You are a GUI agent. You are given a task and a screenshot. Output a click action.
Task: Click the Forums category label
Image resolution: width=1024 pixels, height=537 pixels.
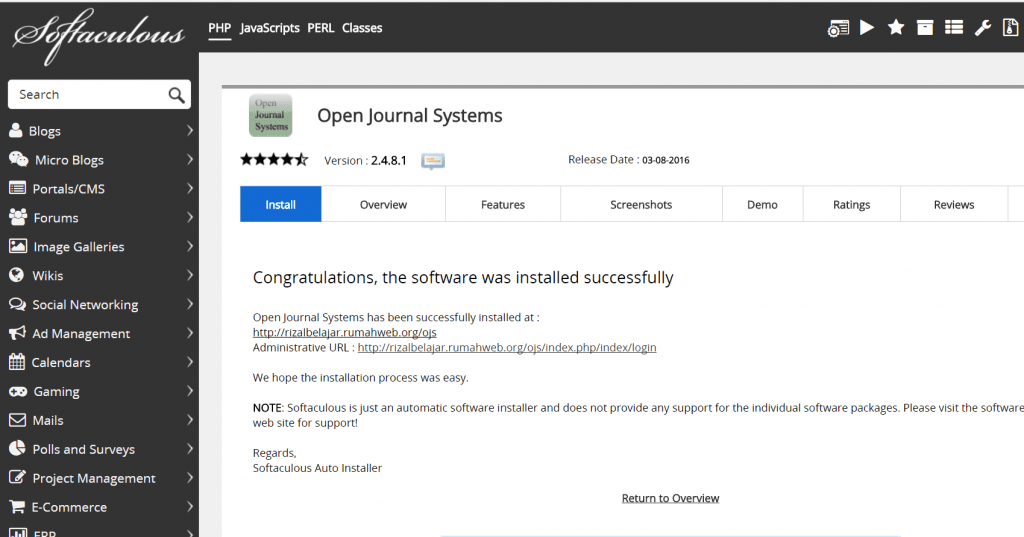point(56,218)
